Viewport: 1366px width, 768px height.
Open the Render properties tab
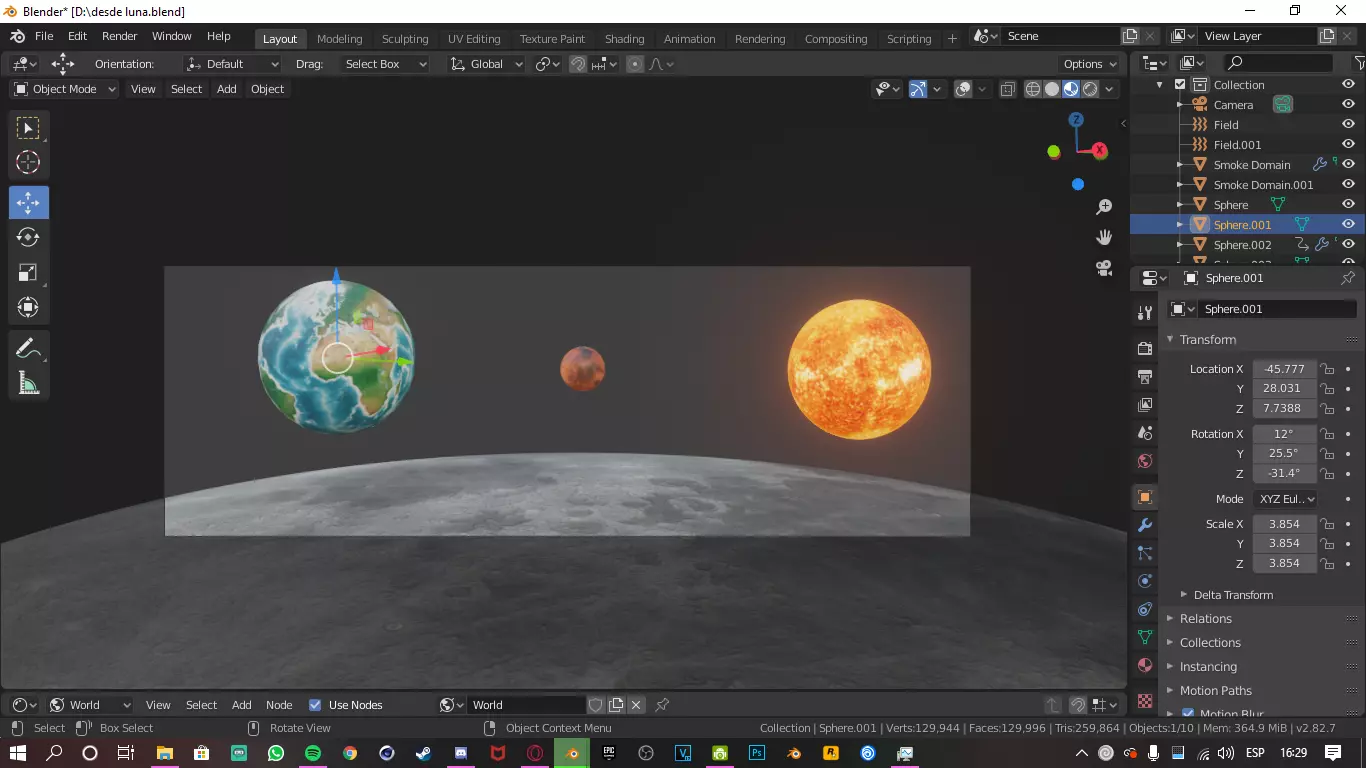coord(1145,349)
